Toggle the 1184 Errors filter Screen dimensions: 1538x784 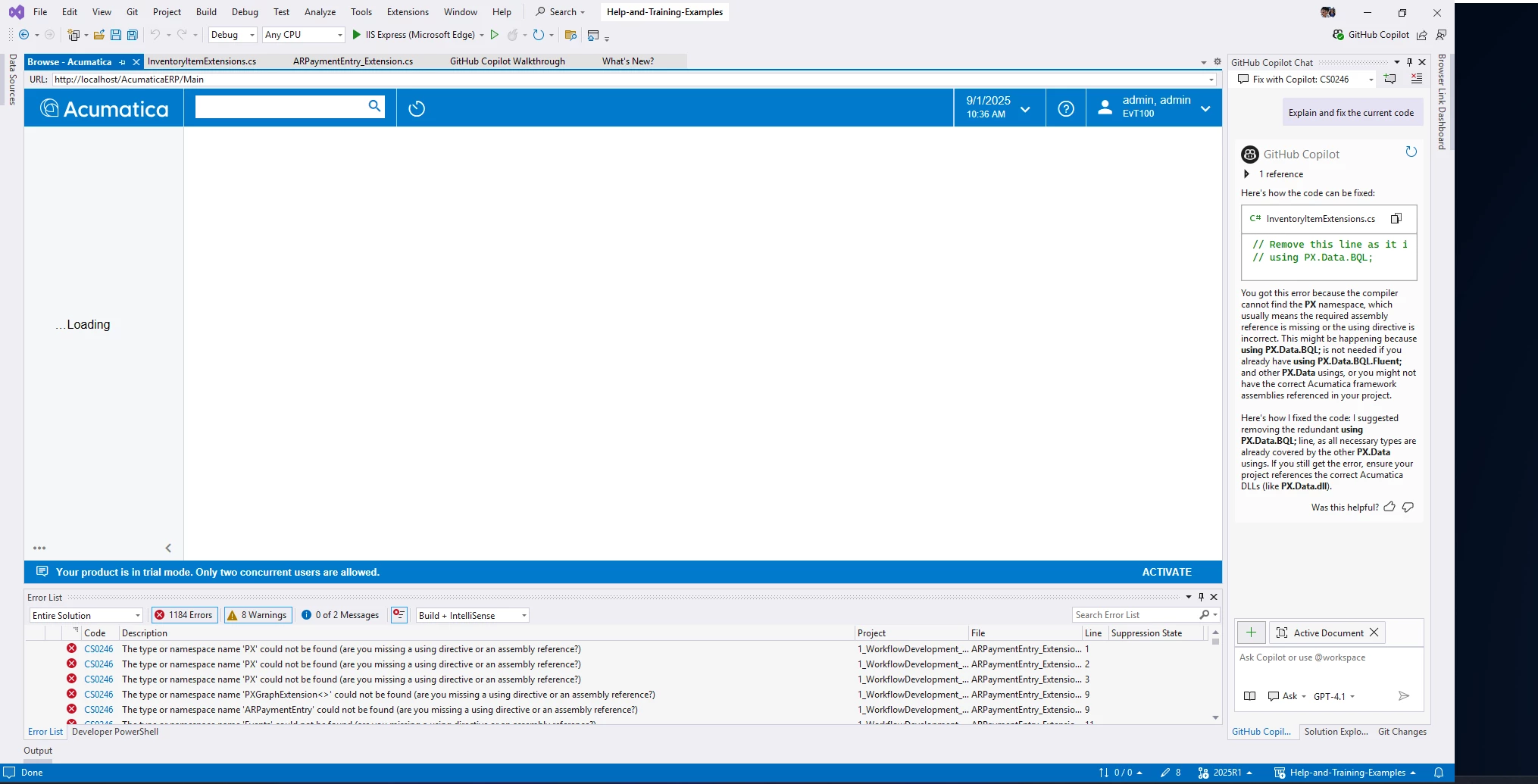[184, 615]
